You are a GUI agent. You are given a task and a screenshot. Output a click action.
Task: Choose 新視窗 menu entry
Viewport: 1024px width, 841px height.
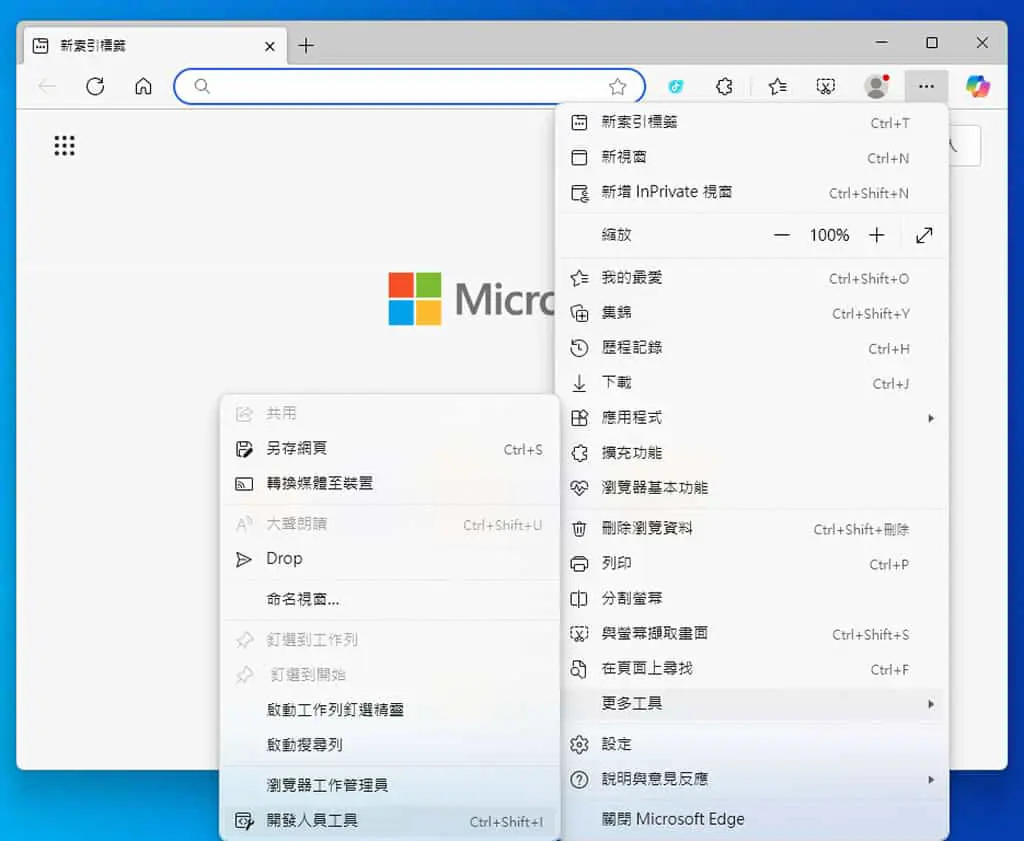pos(752,157)
